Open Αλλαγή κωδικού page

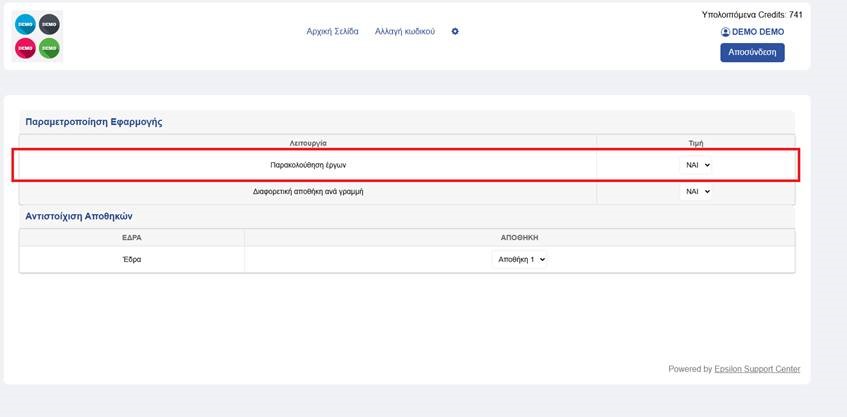click(x=405, y=31)
